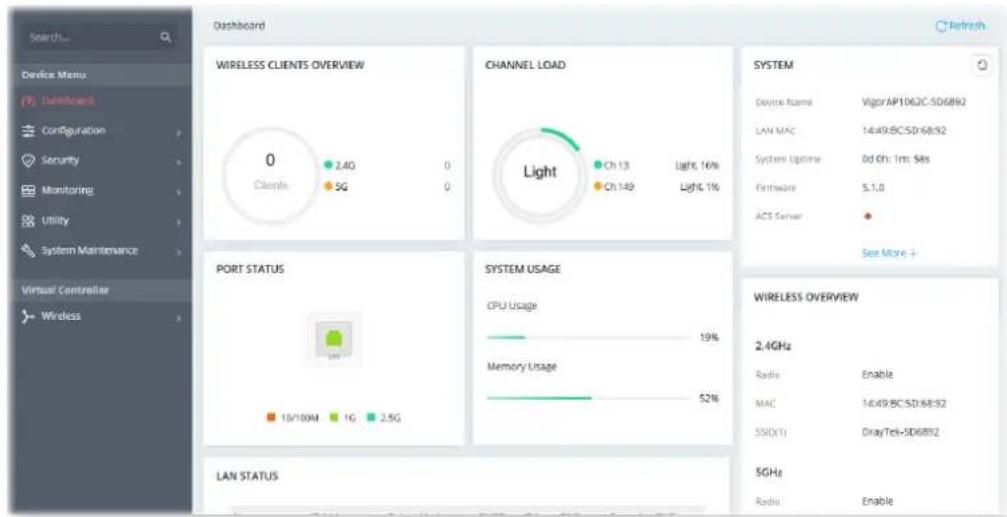Viewport: 1007px width, 517px height.
Task: Click the 0 Clients donut chart
Action: (270, 173)
